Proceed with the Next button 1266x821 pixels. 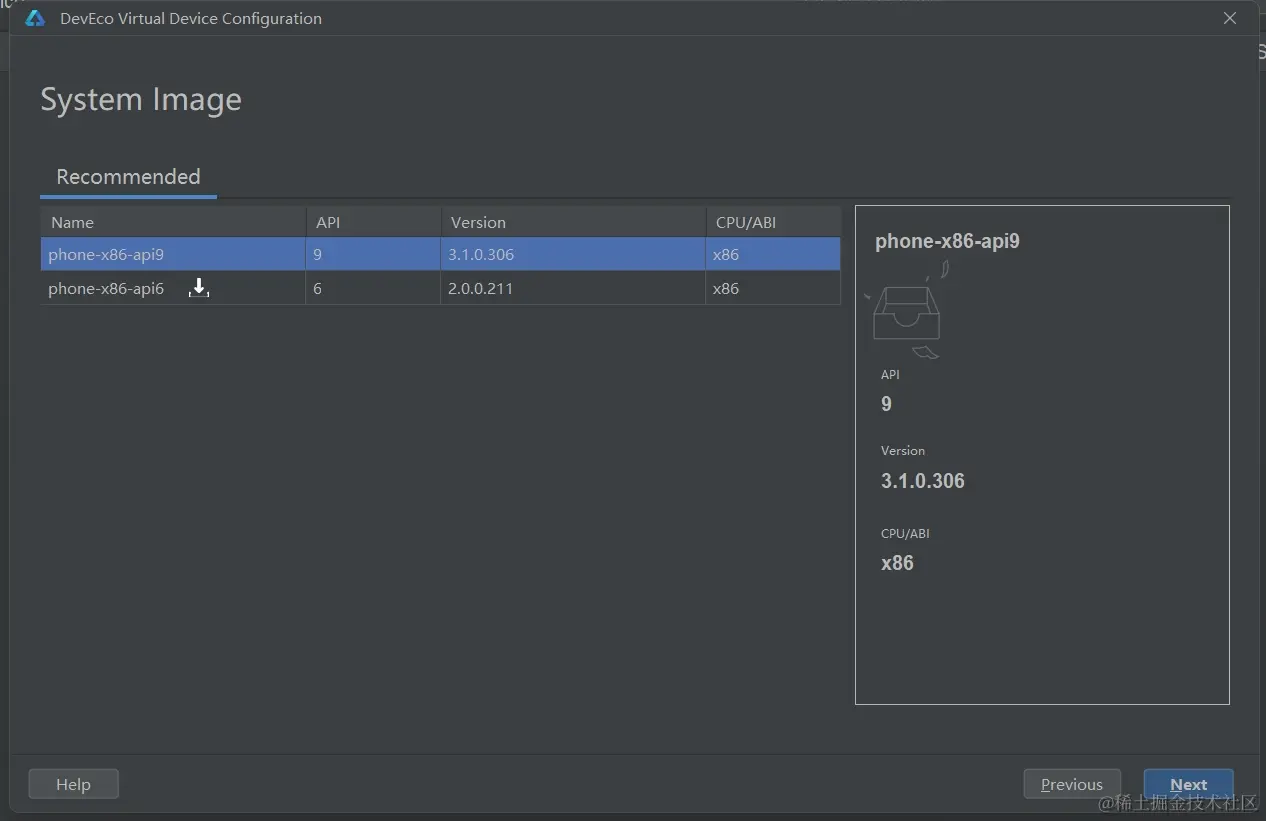pyautogui.click(x=1188, y=784)
